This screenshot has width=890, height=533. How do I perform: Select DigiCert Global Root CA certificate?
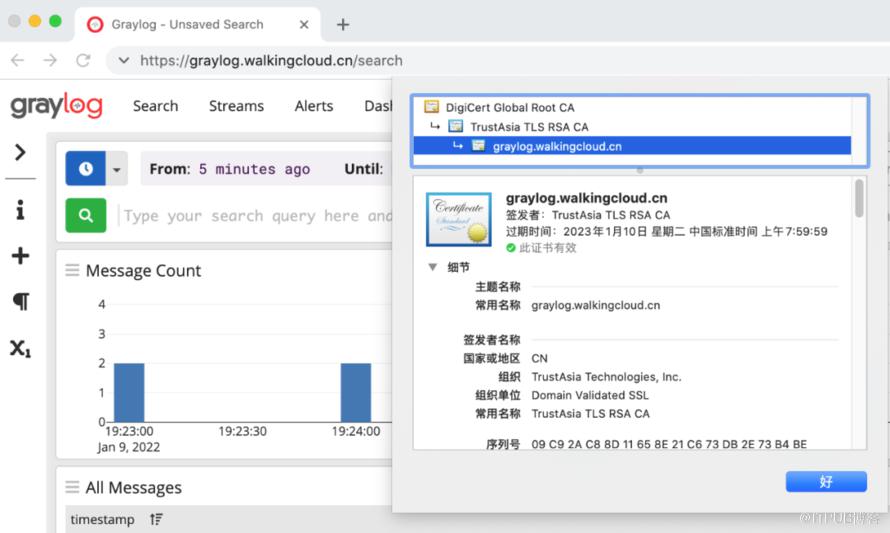(x=509, y=107)
